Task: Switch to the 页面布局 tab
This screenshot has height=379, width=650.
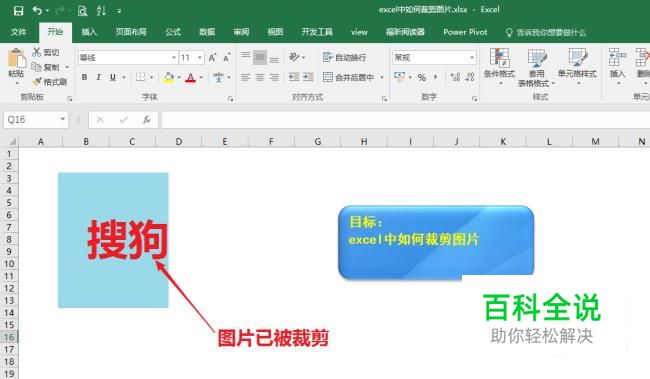Action: pyautogui.click(x=131, y=32)
